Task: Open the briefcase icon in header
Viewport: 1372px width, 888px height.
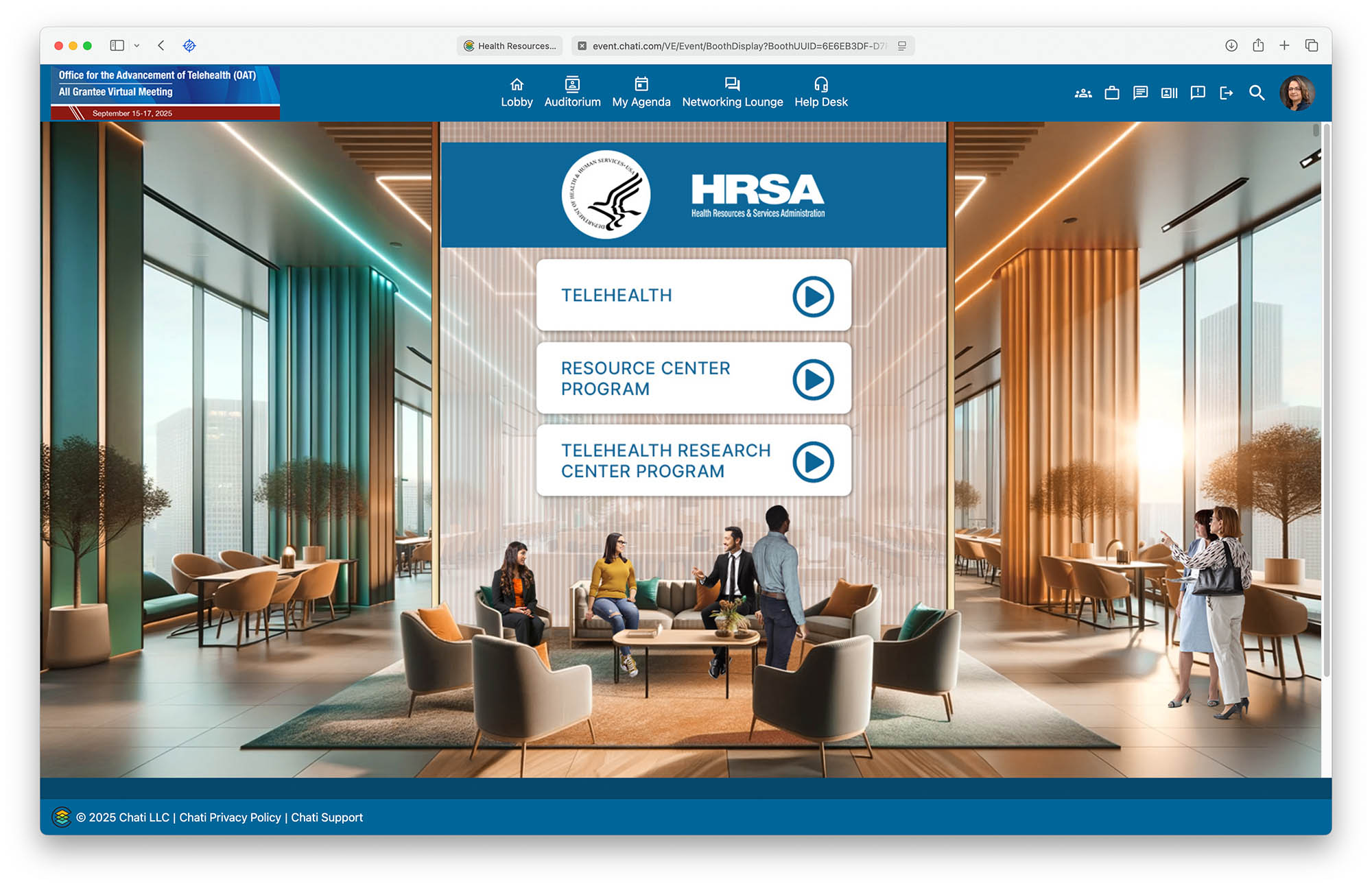Action: click(1111, 93)
